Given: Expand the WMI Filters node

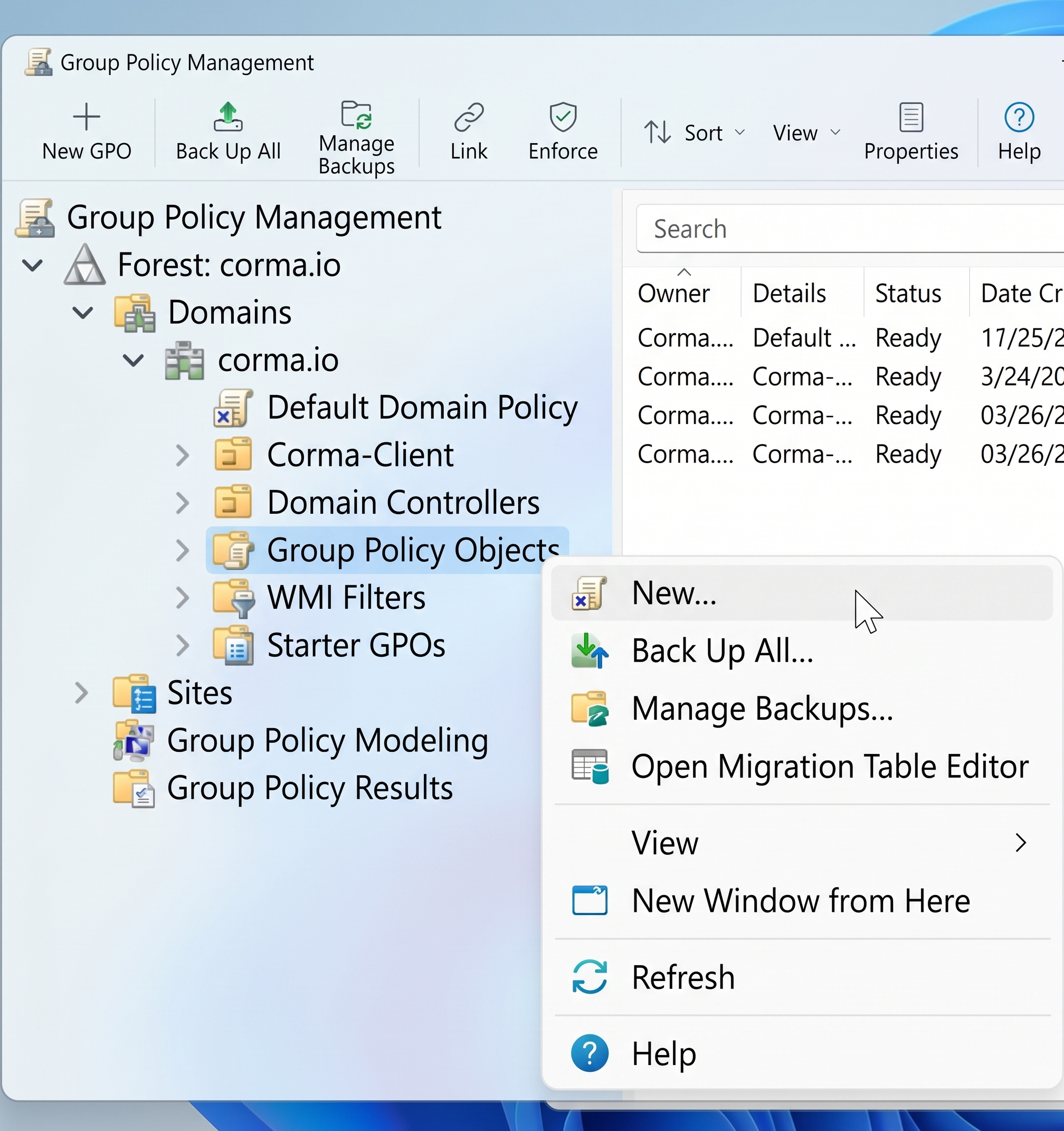Looking at the screenshot, I should point(182,598).
